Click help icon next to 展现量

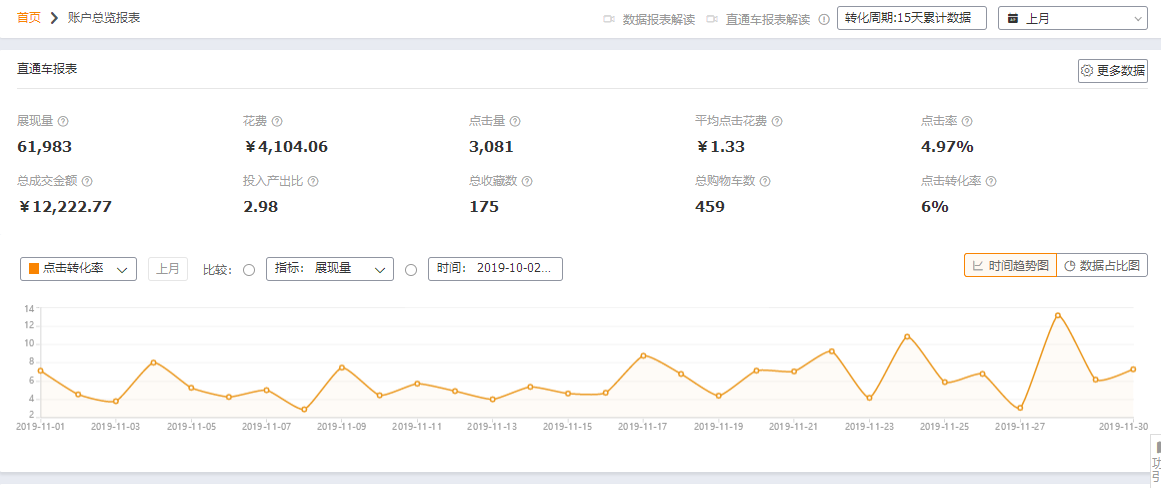[63, 122]
